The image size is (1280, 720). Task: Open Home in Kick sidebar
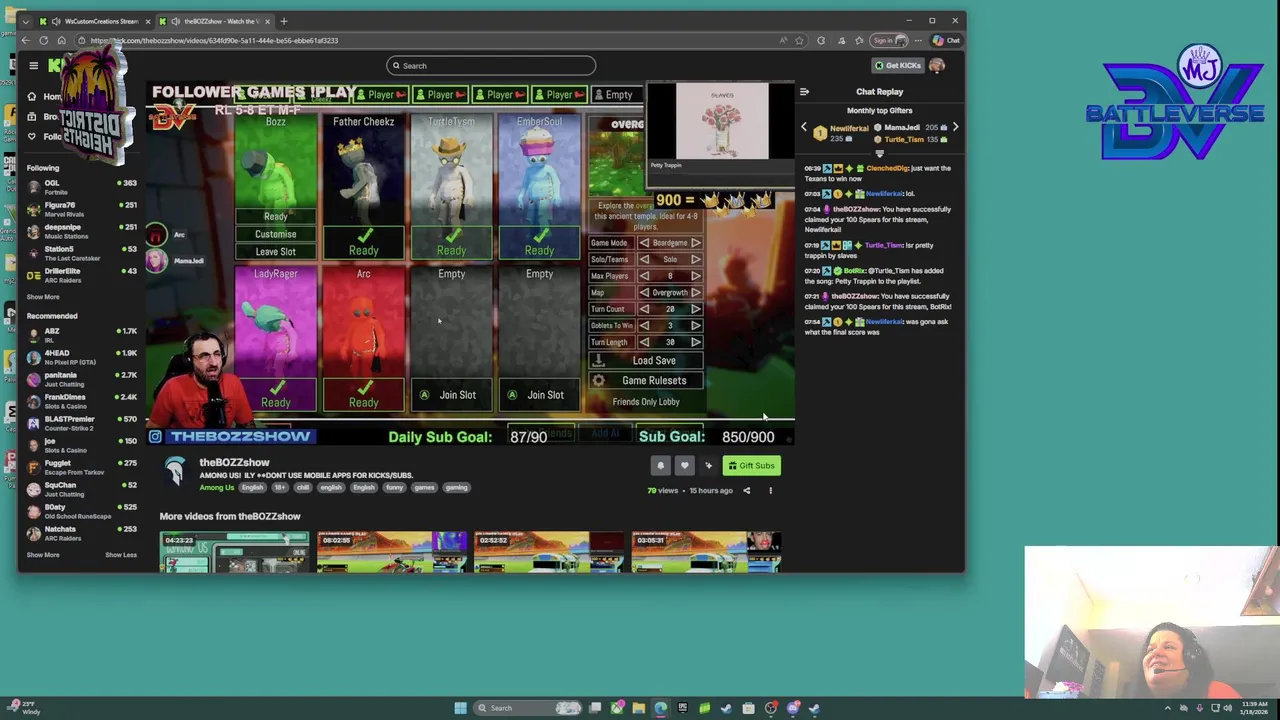(x=44, y=97)
